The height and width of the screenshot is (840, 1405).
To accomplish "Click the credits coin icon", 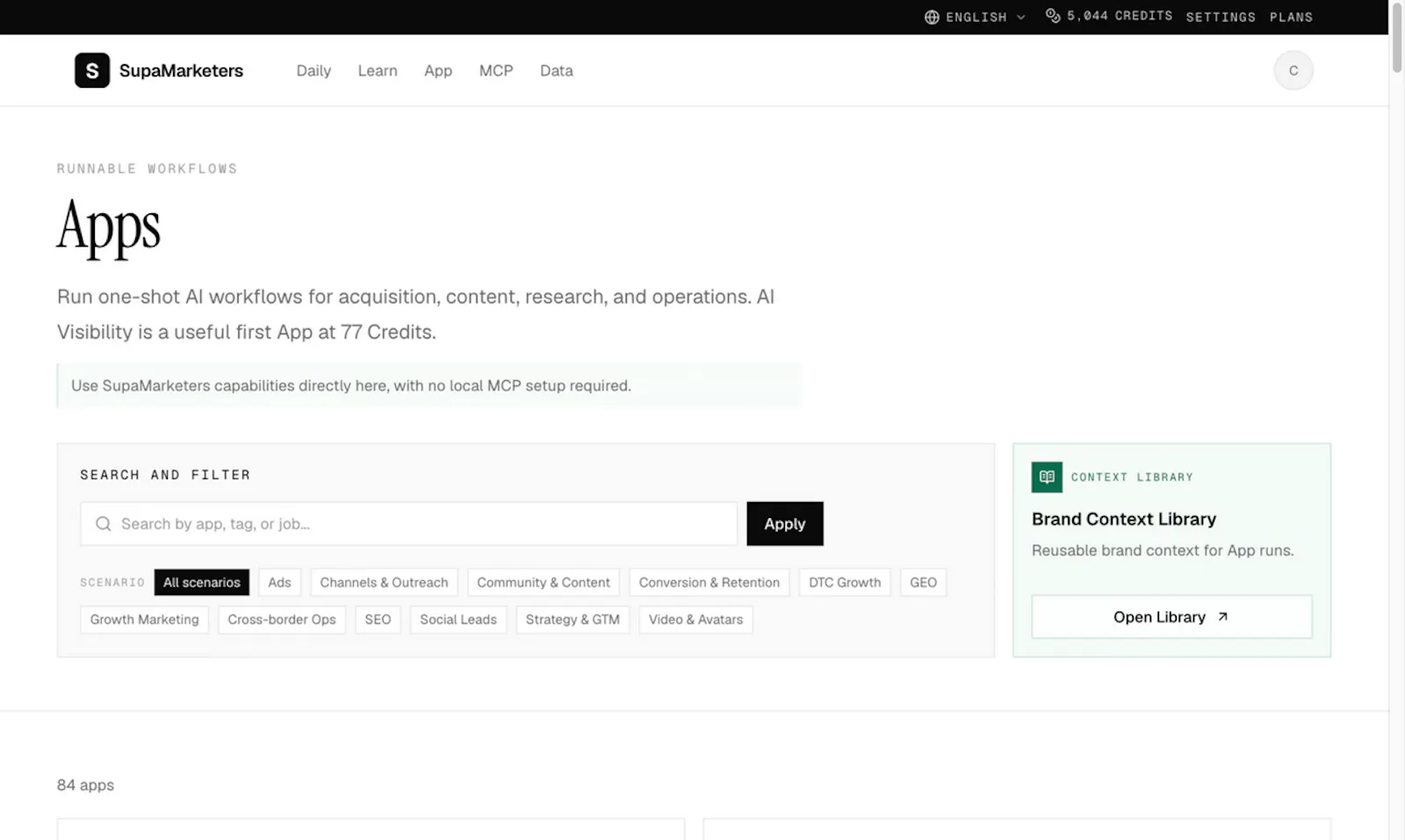I will (x=1053, y=16).
